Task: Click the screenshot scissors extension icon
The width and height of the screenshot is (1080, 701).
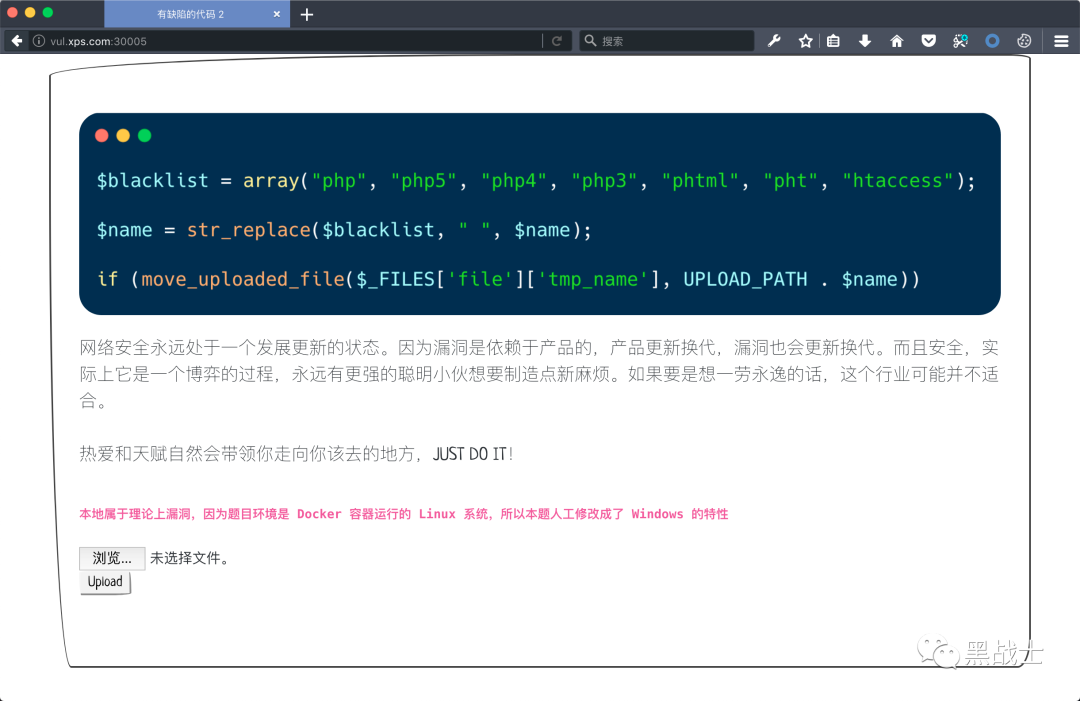Action: coord(960,41)
